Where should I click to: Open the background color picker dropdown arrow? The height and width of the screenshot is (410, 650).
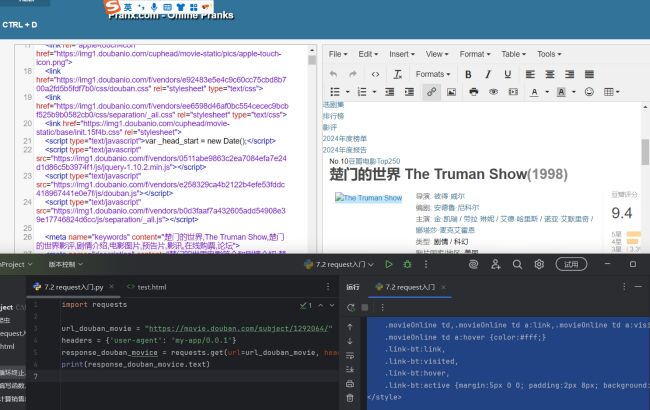pyautogui.click(x=574, y=92)
